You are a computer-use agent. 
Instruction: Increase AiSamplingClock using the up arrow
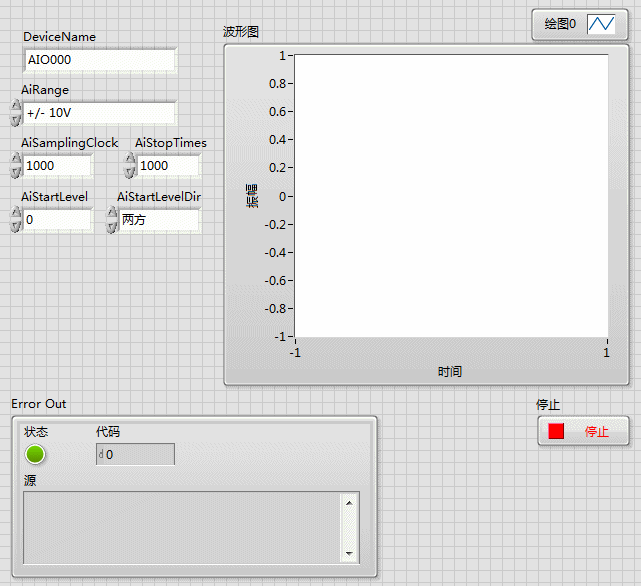(x=15, y=160)
